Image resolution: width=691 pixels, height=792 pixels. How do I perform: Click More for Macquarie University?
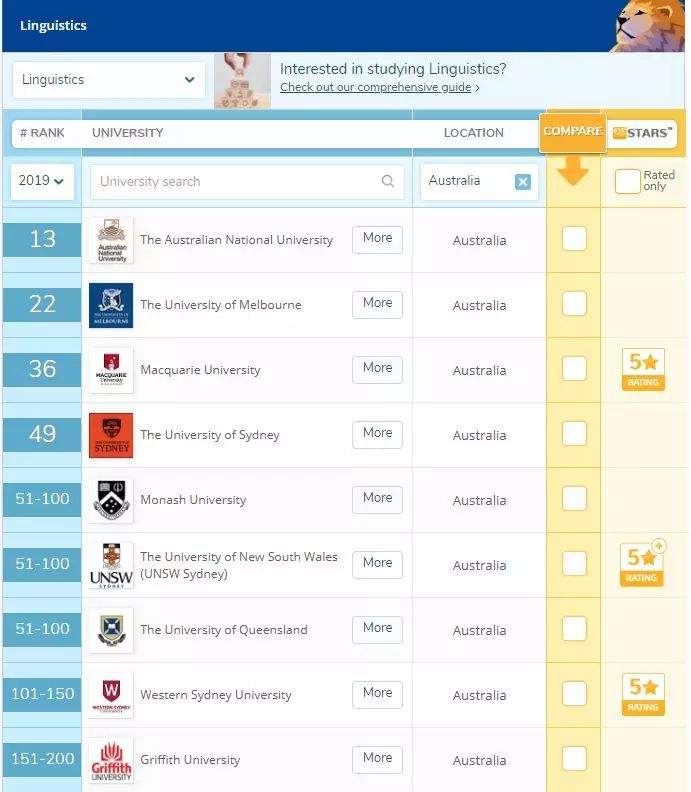click(377, 369)
